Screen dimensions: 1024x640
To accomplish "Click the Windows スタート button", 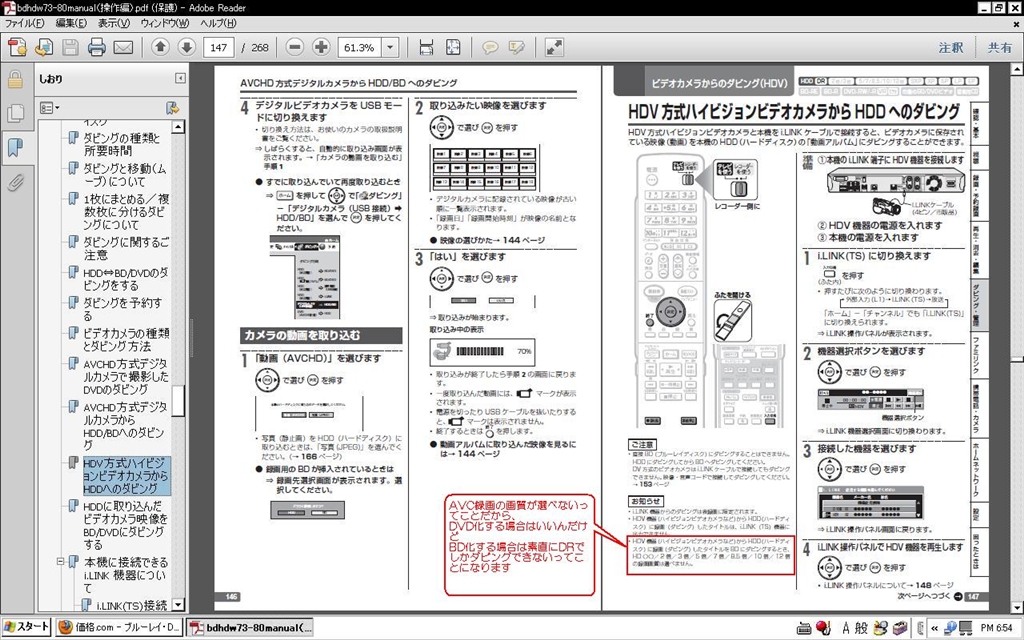I will (x=27, y=627).
